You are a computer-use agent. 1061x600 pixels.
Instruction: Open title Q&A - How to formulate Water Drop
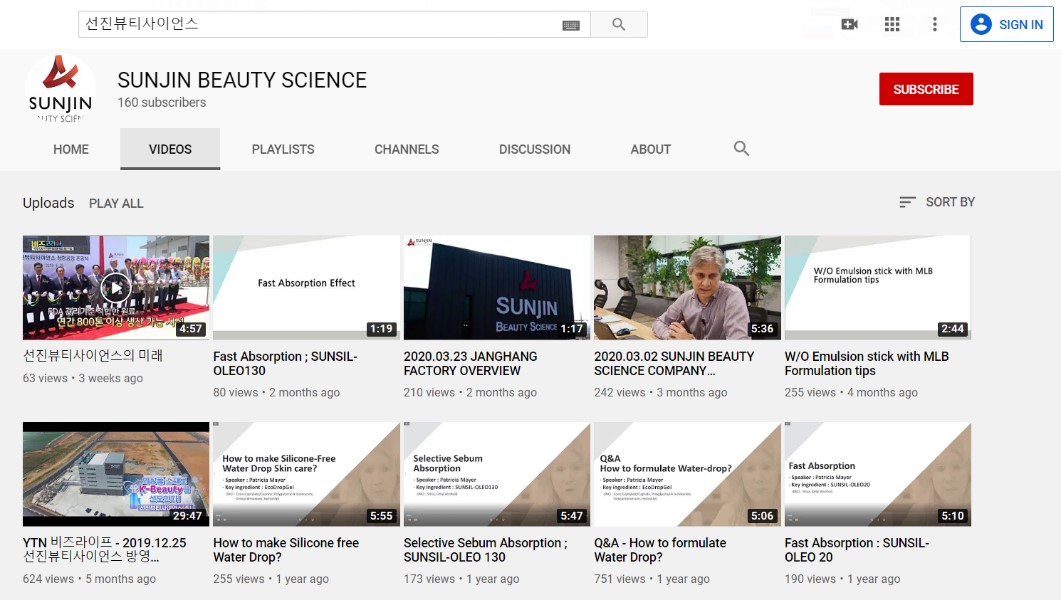660,550
